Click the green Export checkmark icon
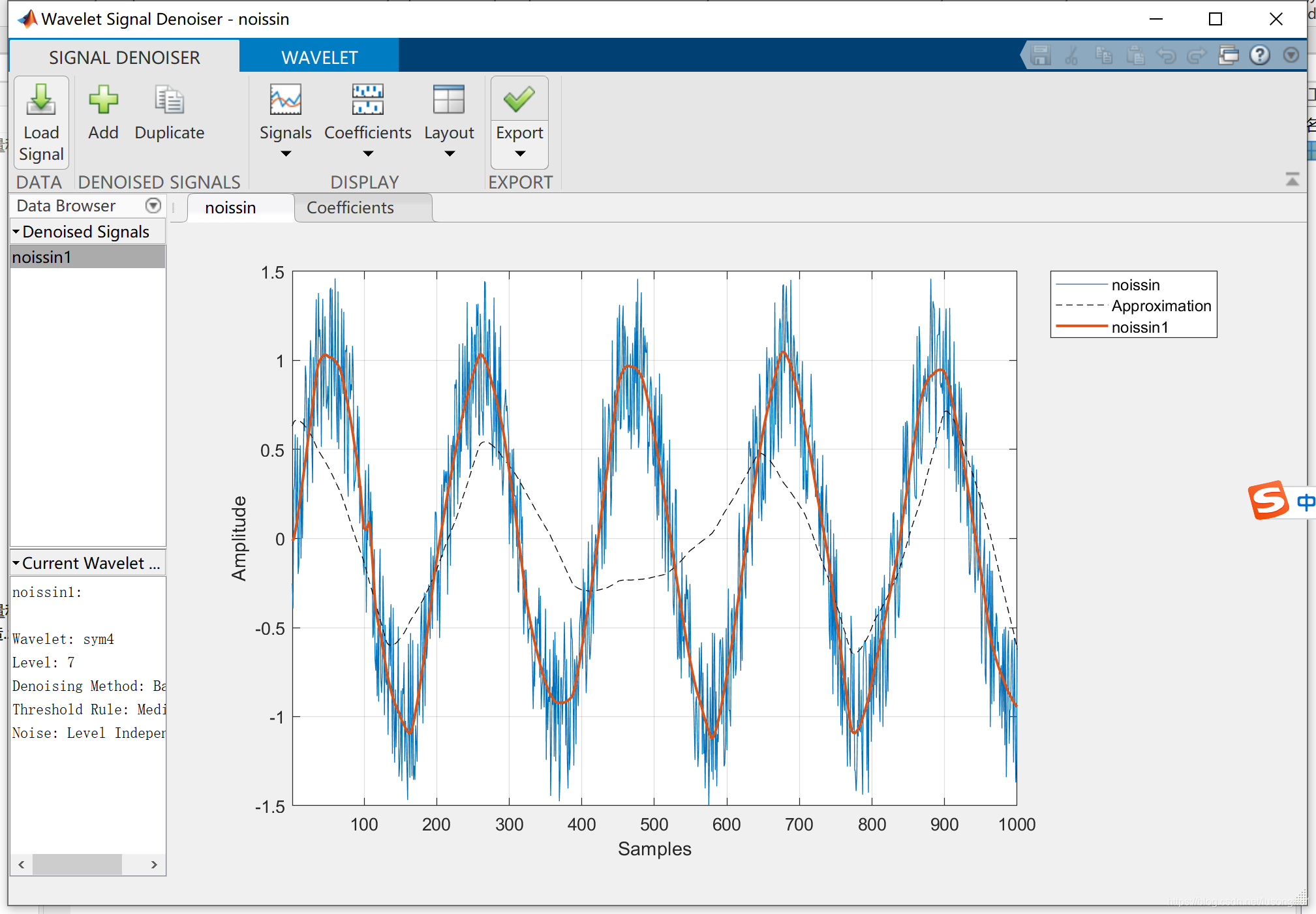The width and height of the screenshot is (1316, 914). [x=519, y=99]
